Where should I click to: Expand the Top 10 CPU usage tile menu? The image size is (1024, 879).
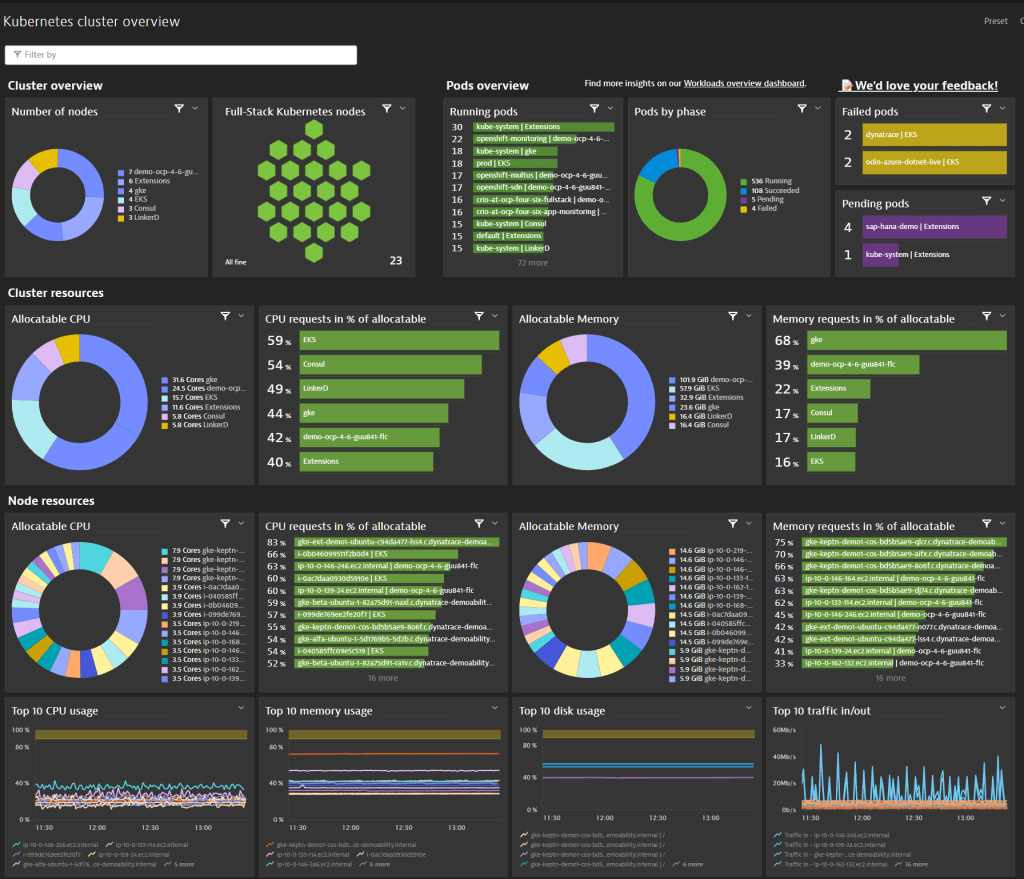[242, 708]
